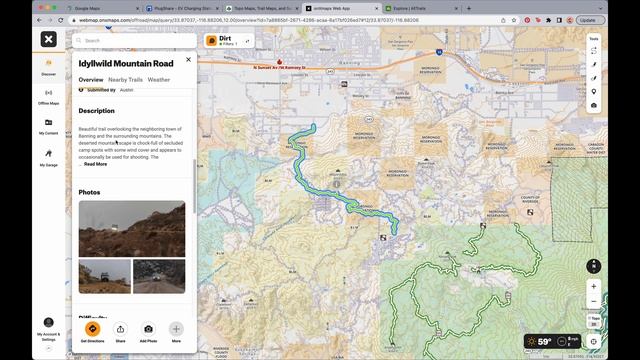
Task: Click the Add Photo camera icon
Action: (x=148, y=329)
